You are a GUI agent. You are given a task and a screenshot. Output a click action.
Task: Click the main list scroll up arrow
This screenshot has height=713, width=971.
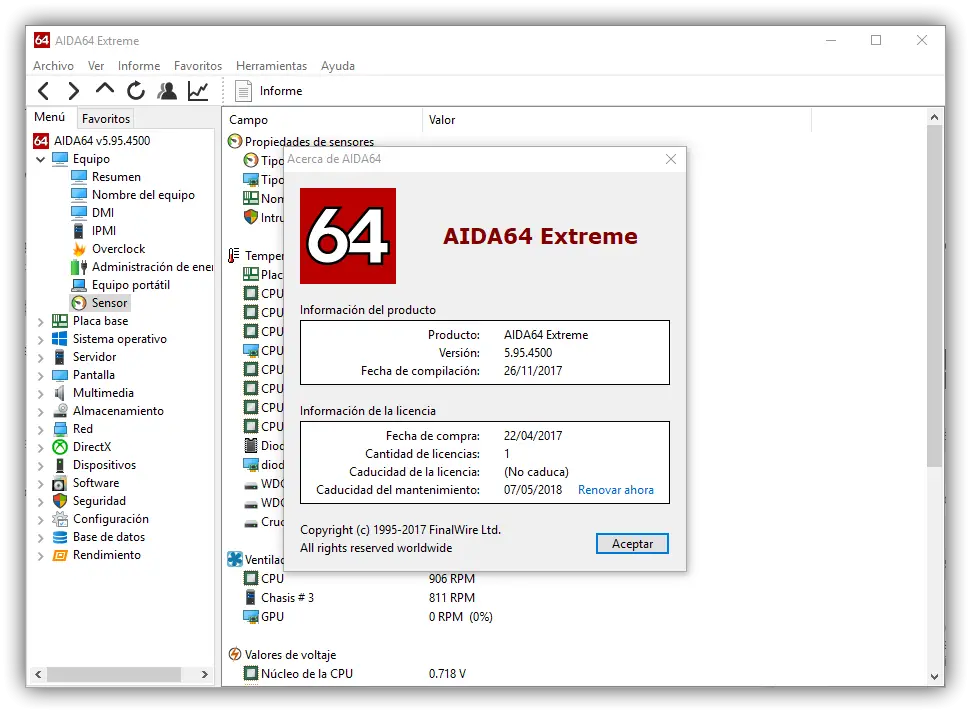(x=934, y=117)
